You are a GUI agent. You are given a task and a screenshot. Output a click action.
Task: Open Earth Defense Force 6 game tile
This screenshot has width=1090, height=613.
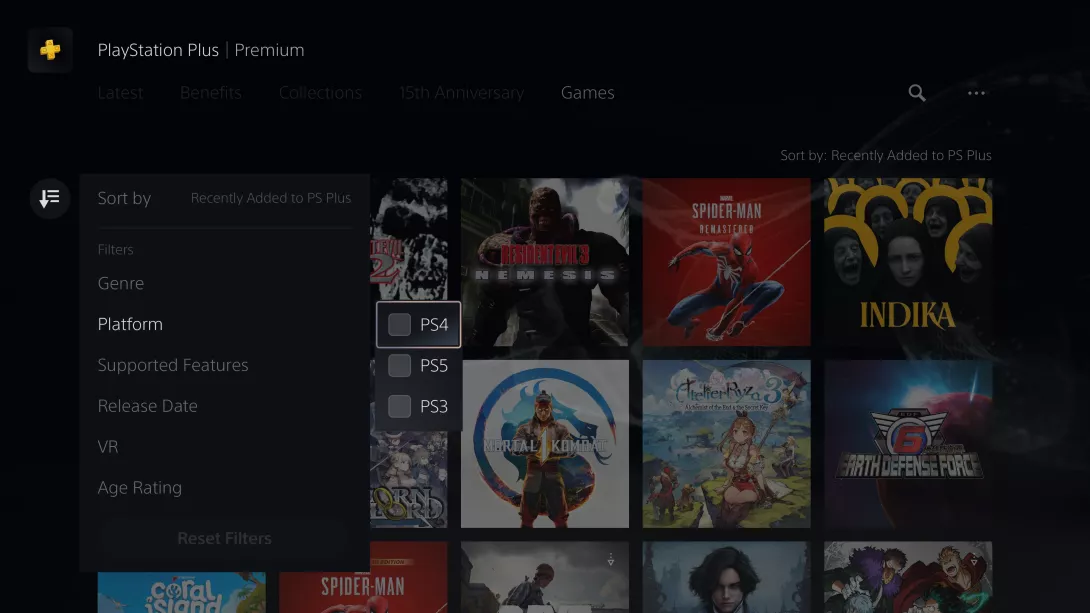[908, 443]
